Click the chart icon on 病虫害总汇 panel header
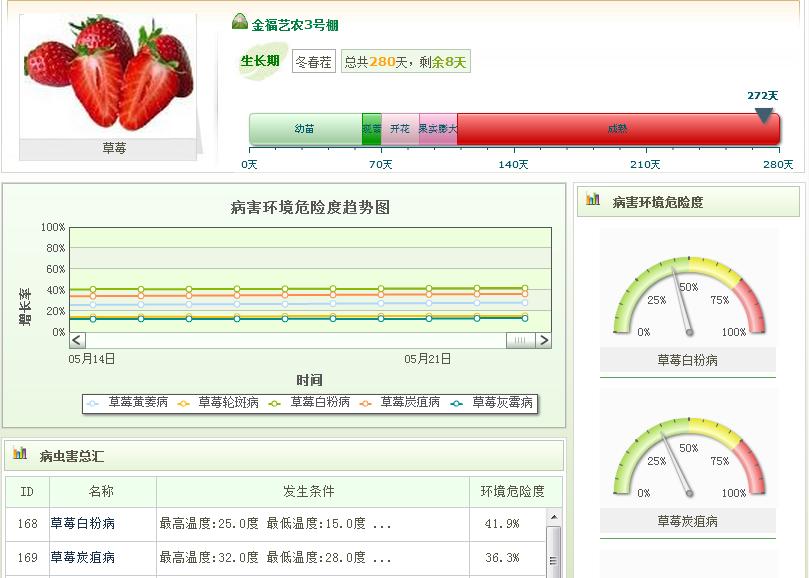This screenshot has width=809, height=578. point(20,454)
